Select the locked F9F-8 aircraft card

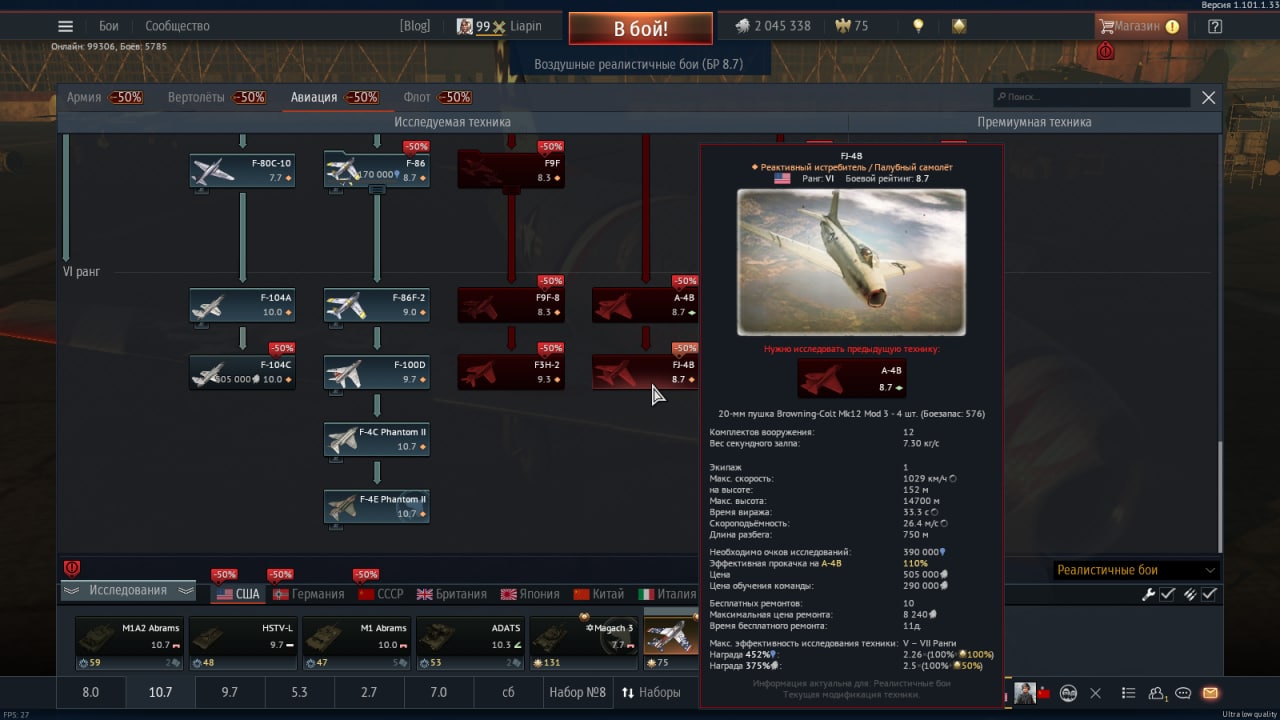(511, 306)
